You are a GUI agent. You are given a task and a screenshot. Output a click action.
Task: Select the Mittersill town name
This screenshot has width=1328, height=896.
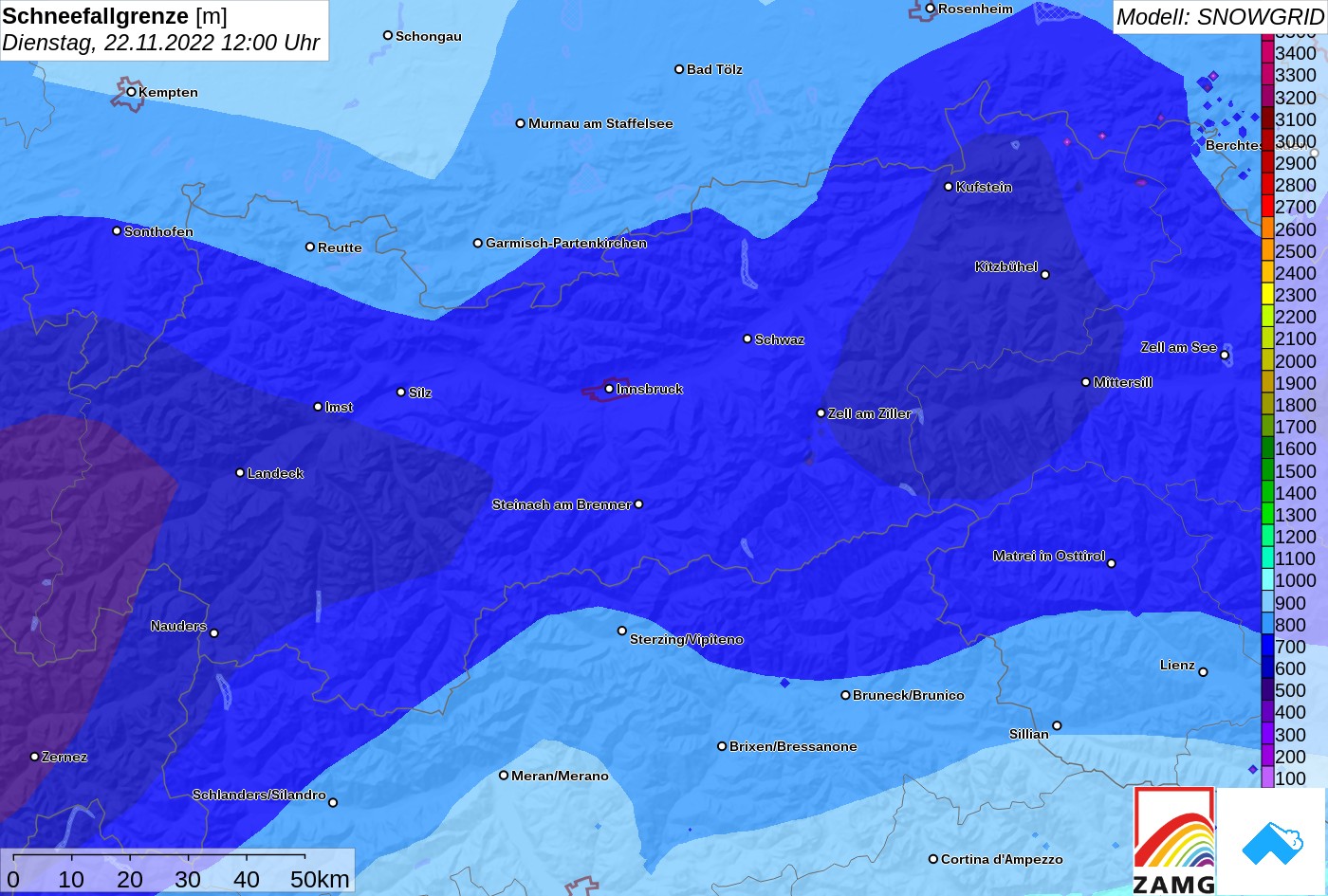click(x=1123, y=382)
